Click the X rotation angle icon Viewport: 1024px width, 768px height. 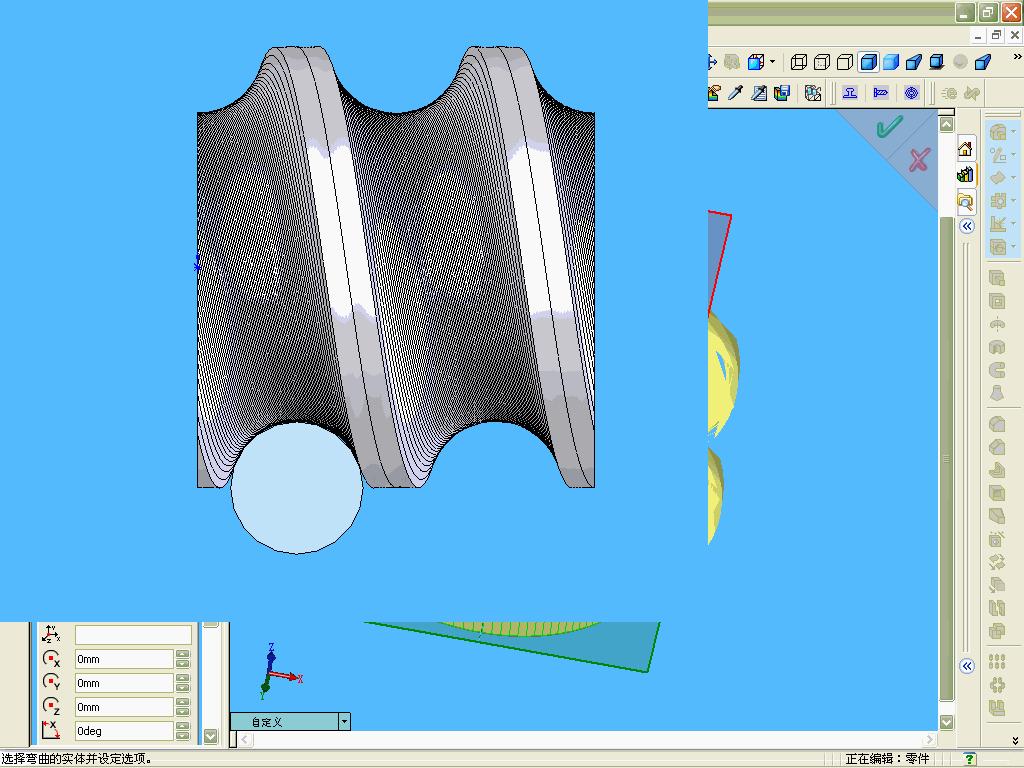[x=51, y=730]
